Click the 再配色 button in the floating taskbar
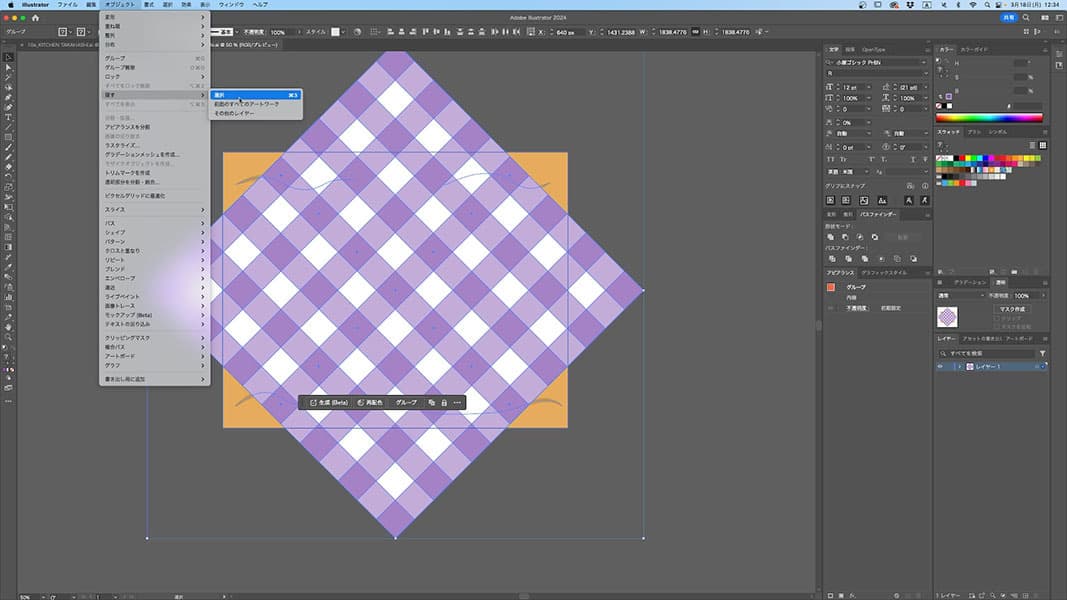The width and height of the screenshot is (1067, 600). 370,402
